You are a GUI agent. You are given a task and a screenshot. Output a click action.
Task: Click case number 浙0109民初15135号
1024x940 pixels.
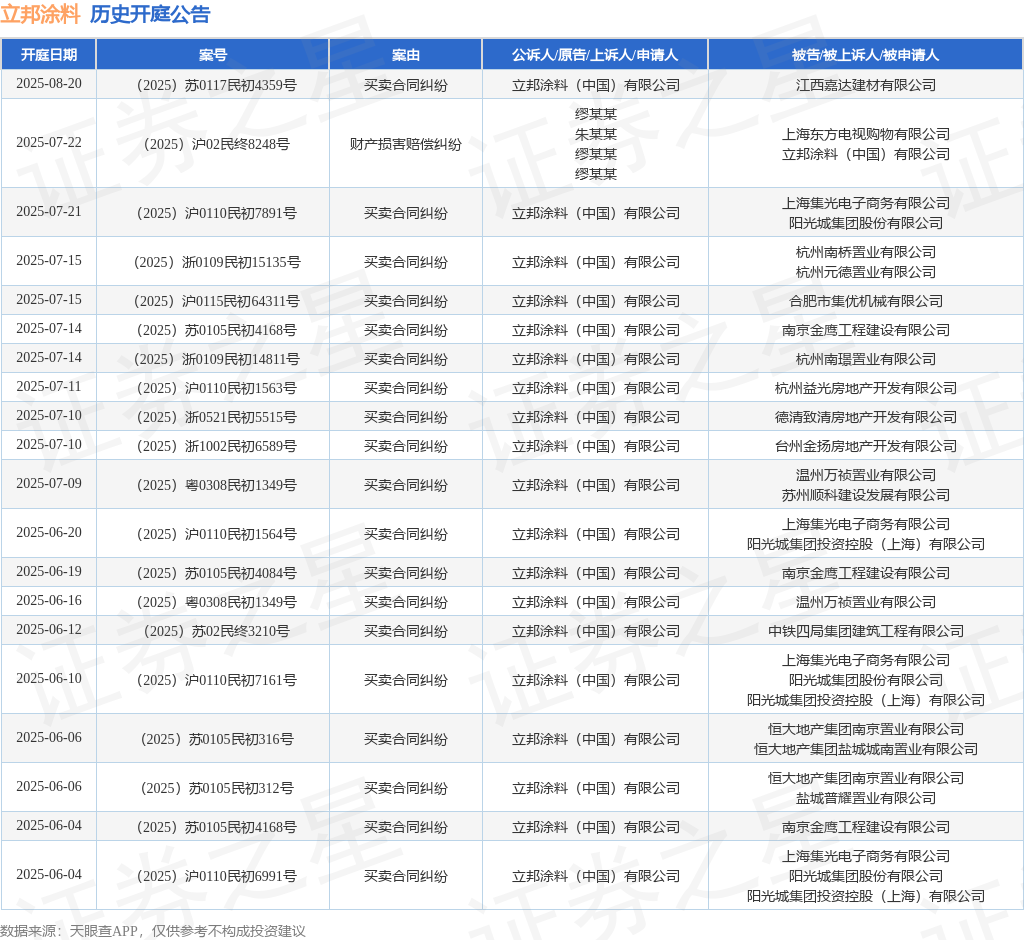216,262
